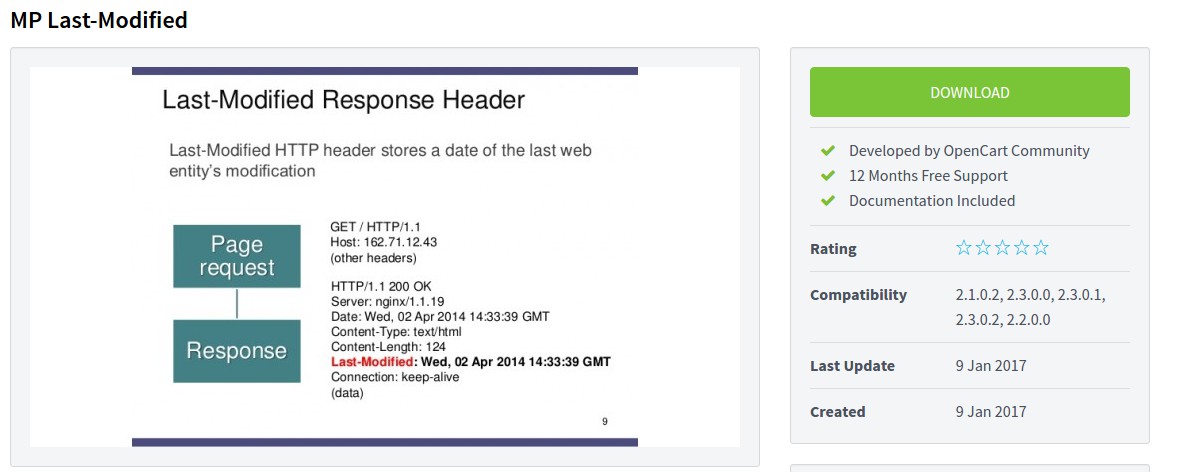Click the MP Last-Modified page title
Image resolution: width=1177 pixels, height=472 pixels.
[99, 20]
